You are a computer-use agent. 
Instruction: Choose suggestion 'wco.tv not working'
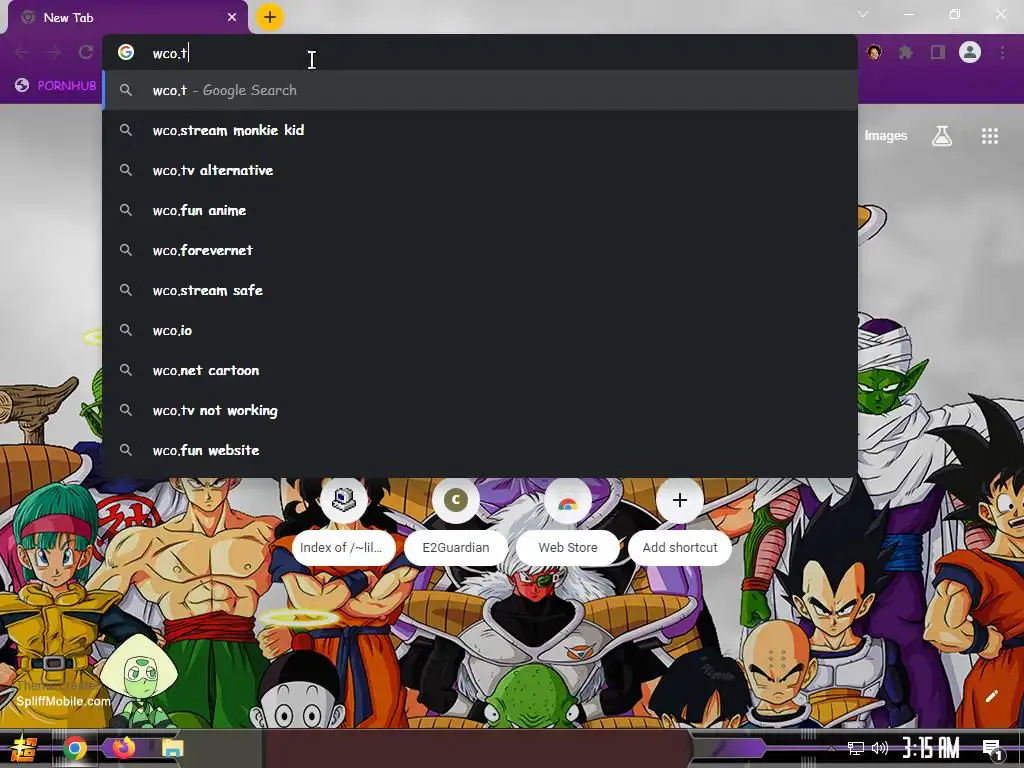[479, 410]
